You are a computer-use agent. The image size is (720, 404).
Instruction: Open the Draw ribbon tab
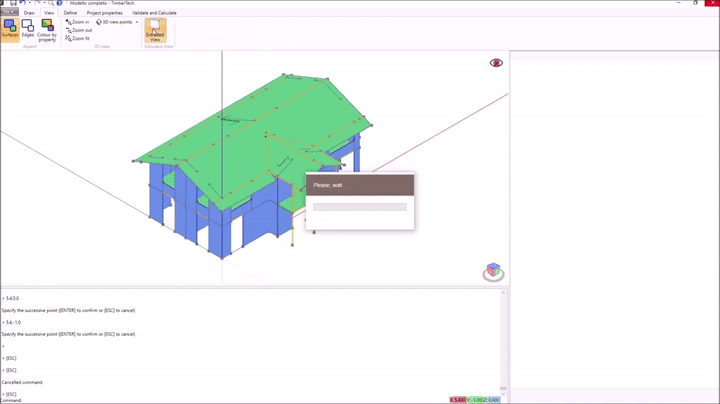click(x=29, y=13)
